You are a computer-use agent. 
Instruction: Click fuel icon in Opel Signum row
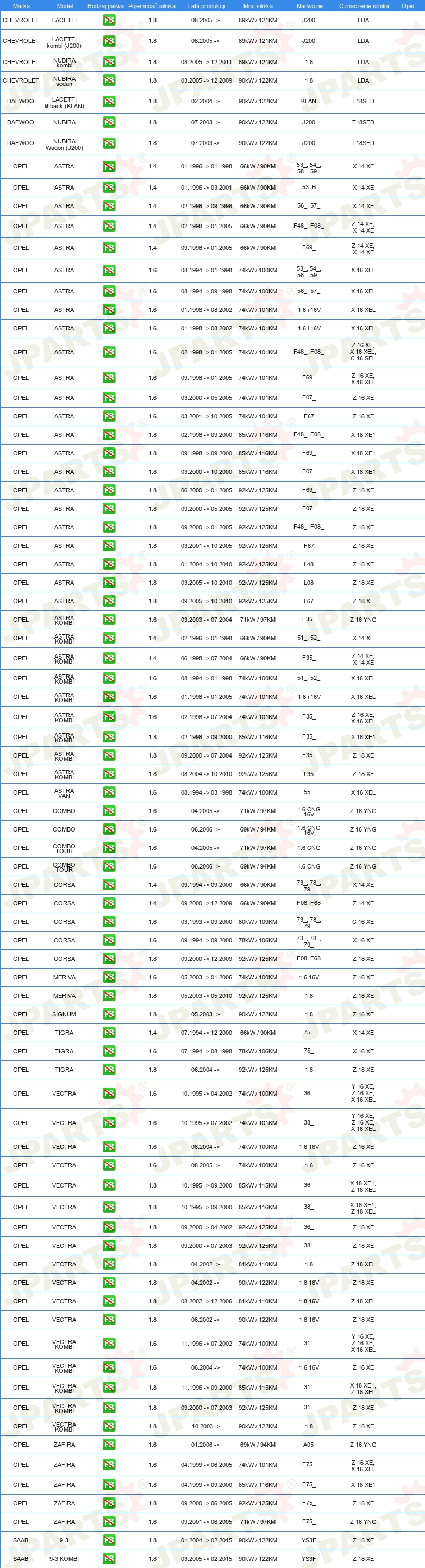pyautogui.click(x=109, y=1014)
